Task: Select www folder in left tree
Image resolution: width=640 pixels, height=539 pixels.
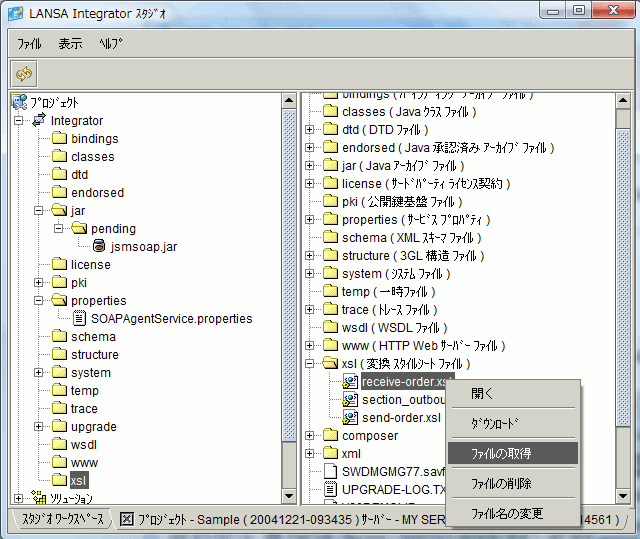Action: click(x=84, y=462)
